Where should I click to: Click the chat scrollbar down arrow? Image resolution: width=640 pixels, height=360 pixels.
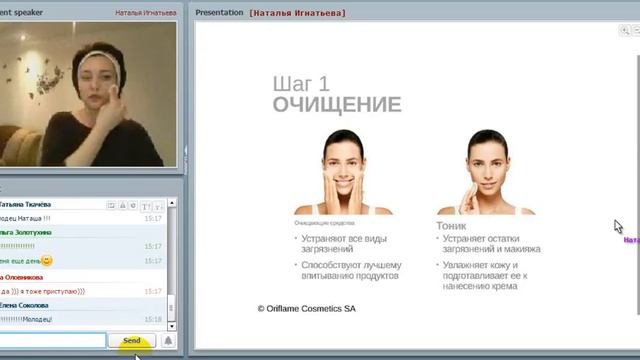click(172, 326)
